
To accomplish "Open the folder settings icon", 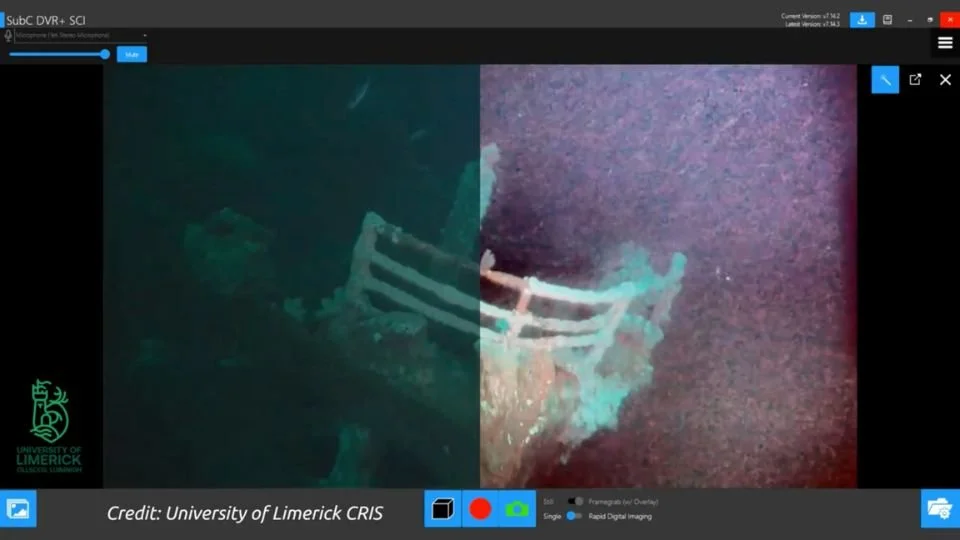I will tap(940, 509).
